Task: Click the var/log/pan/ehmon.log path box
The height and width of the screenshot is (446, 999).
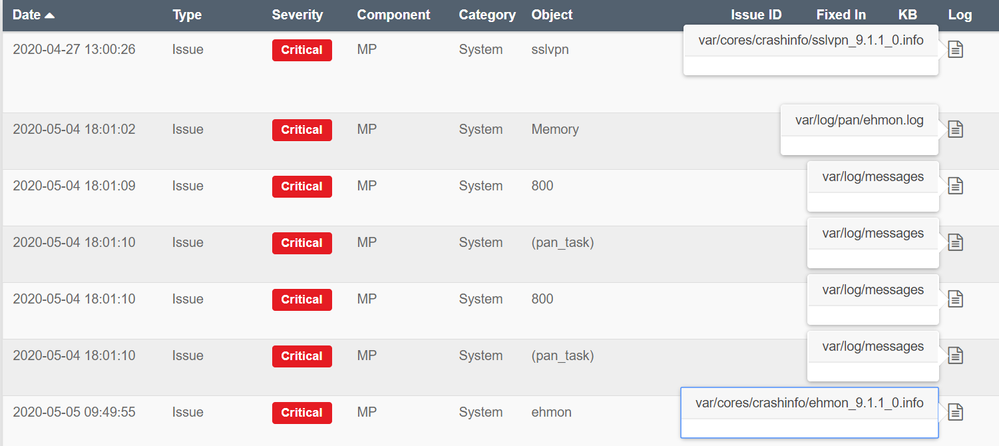Action: tap(859, 120)
